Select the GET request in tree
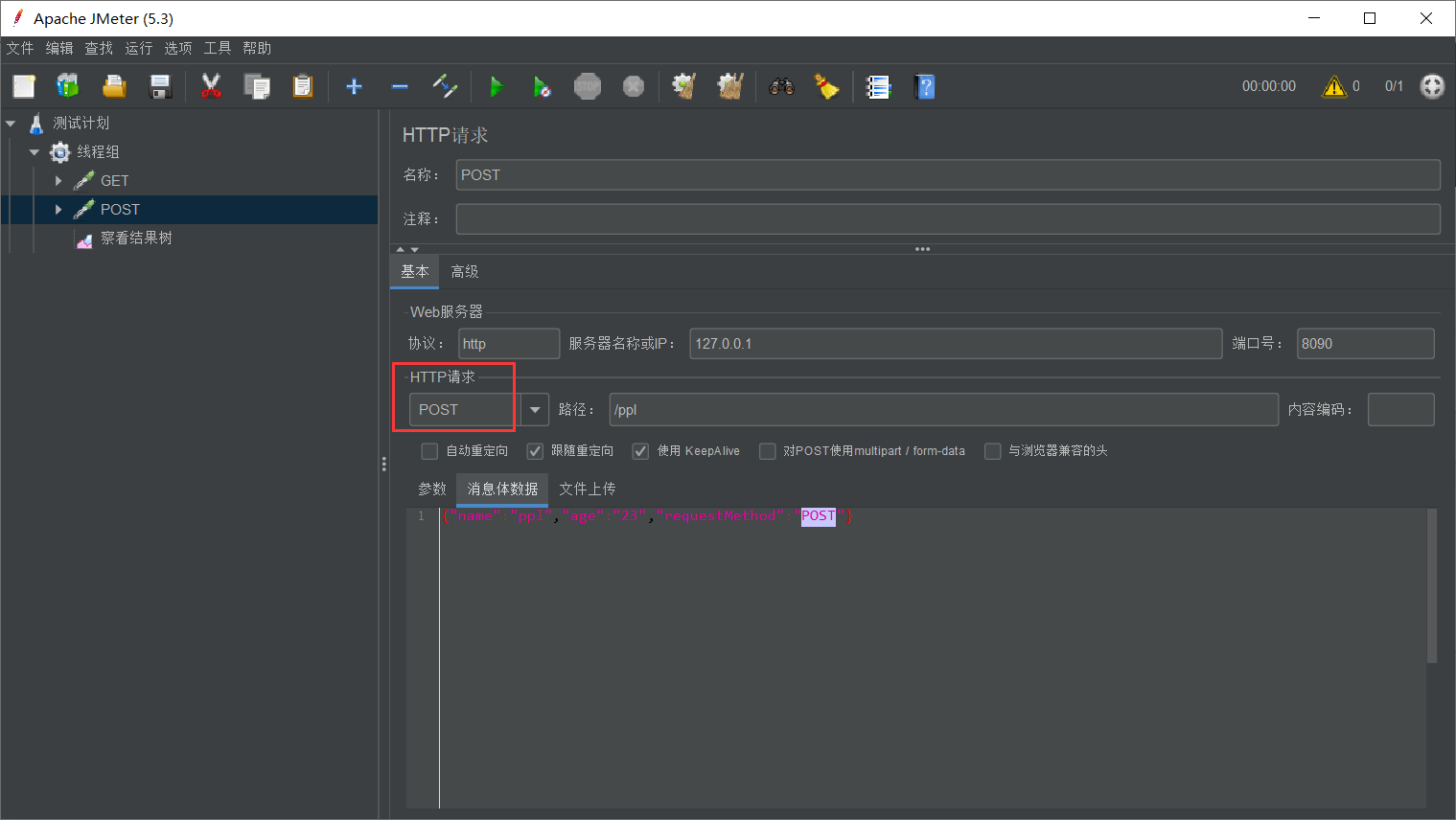1456x820 pixels. 115,181
